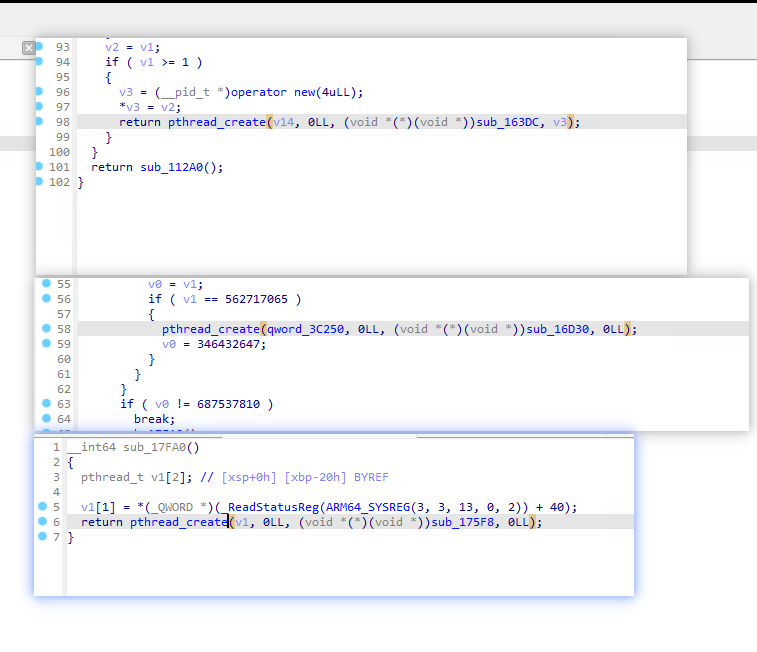Toggle breakpoint dot on line 102

(x=40, y=181)
